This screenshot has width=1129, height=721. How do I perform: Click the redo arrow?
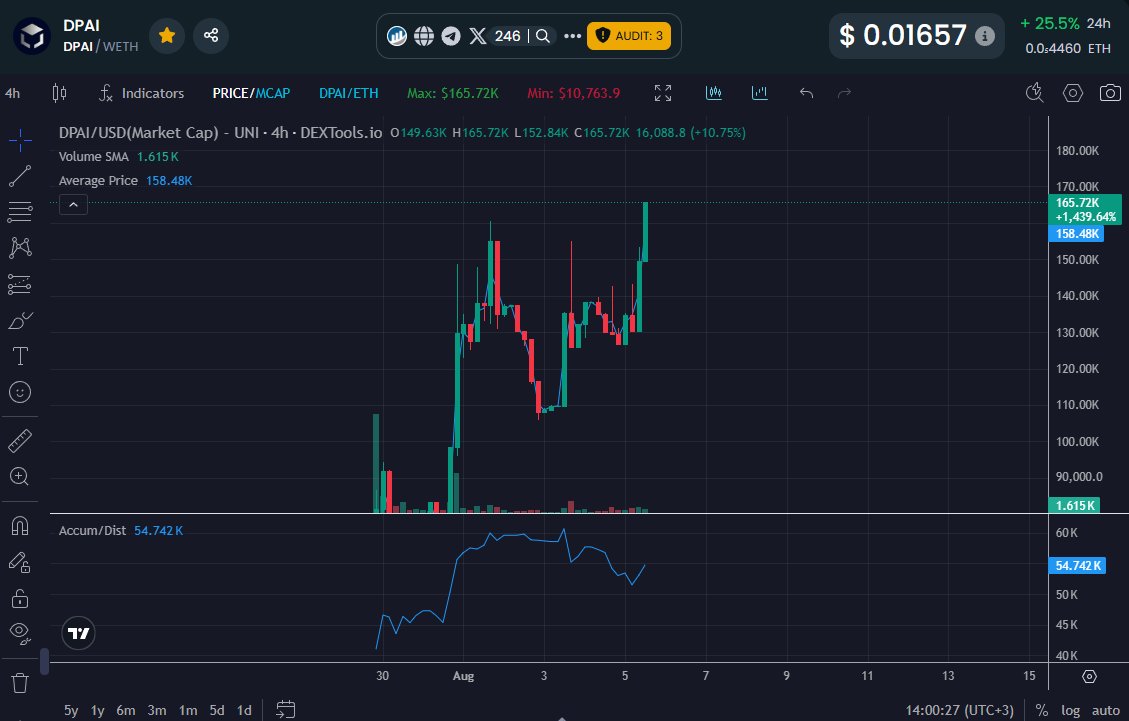tap(845, 93)
